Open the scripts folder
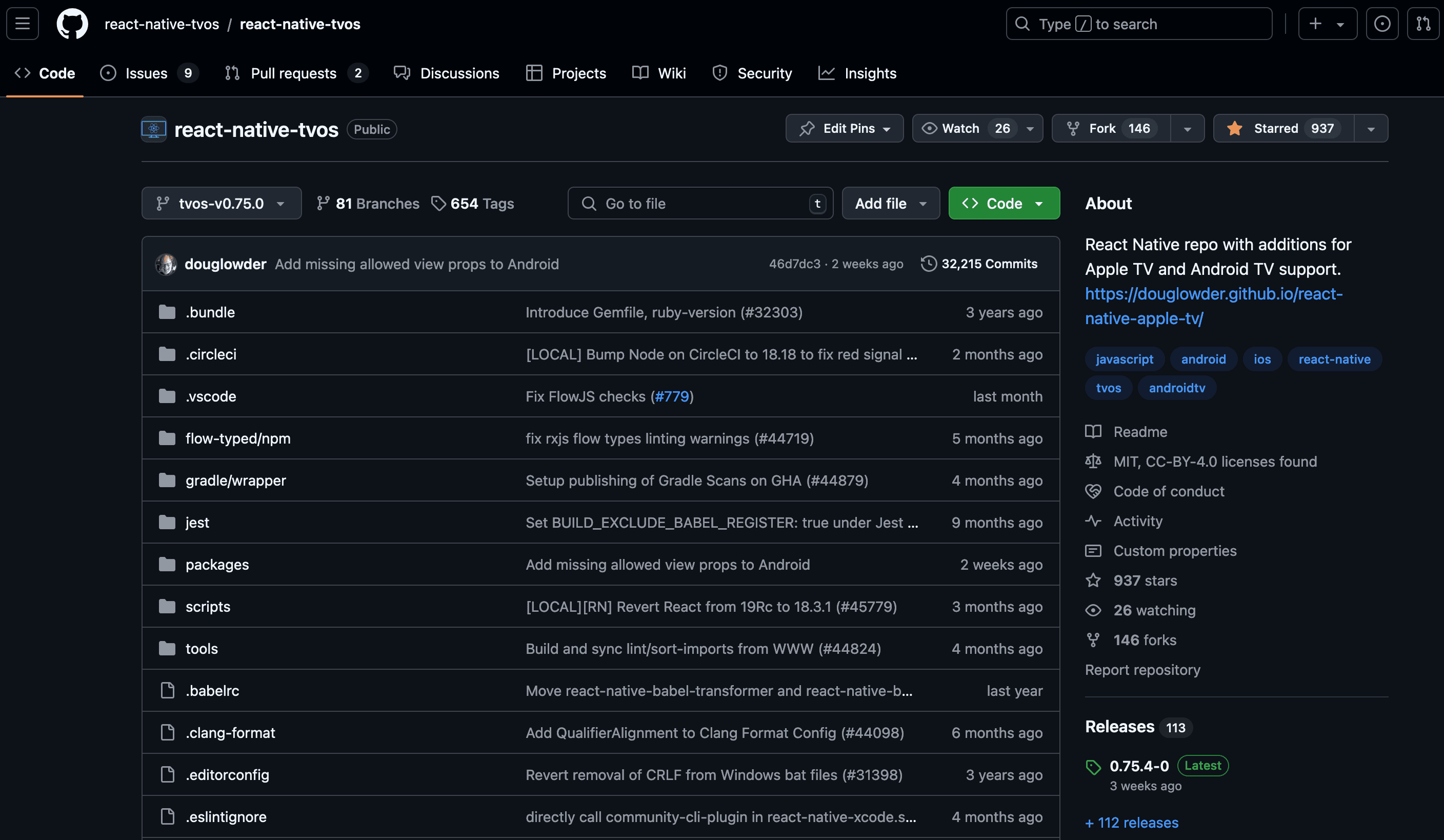 208,606
